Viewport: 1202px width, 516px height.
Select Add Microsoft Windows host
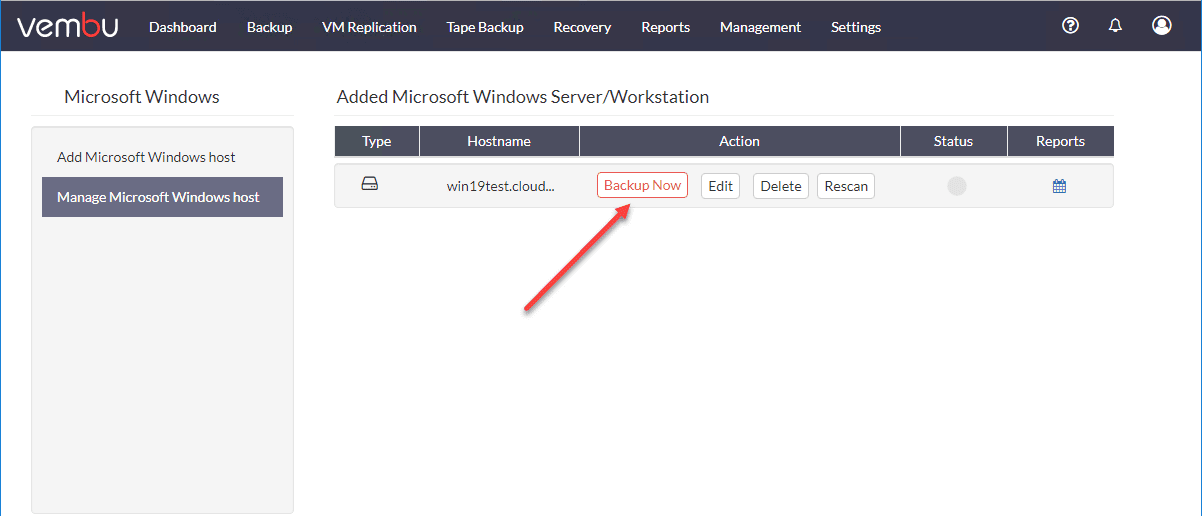[x=147, y=157]
